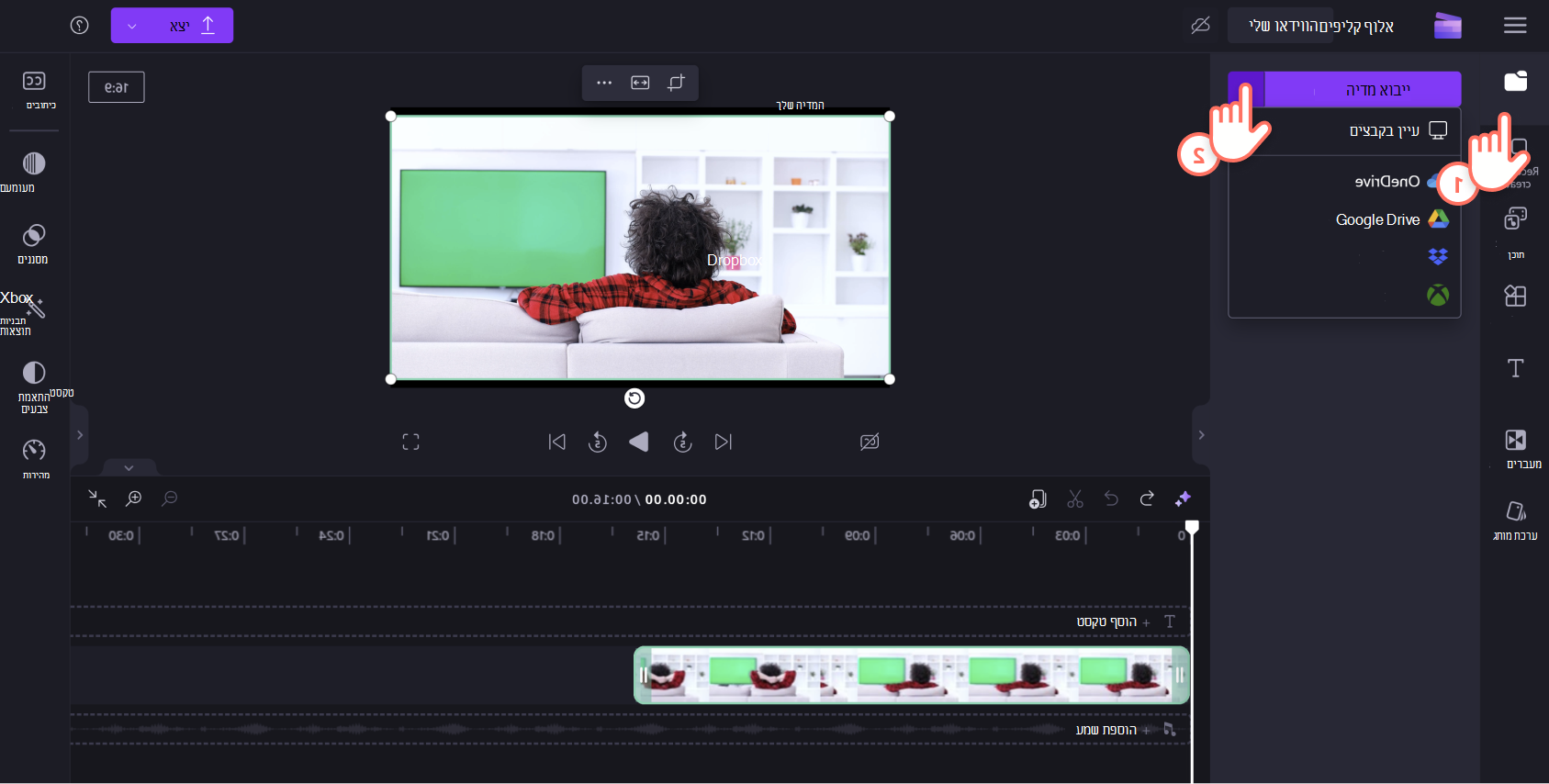
Task: Click the rotate handle below the preview
Action: pos(634,398)
